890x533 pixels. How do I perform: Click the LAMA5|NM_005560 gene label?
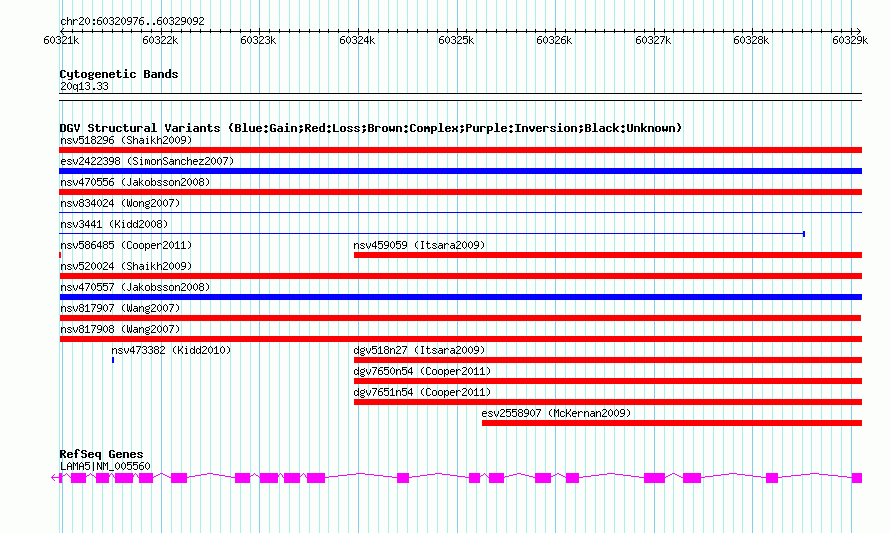105,467
